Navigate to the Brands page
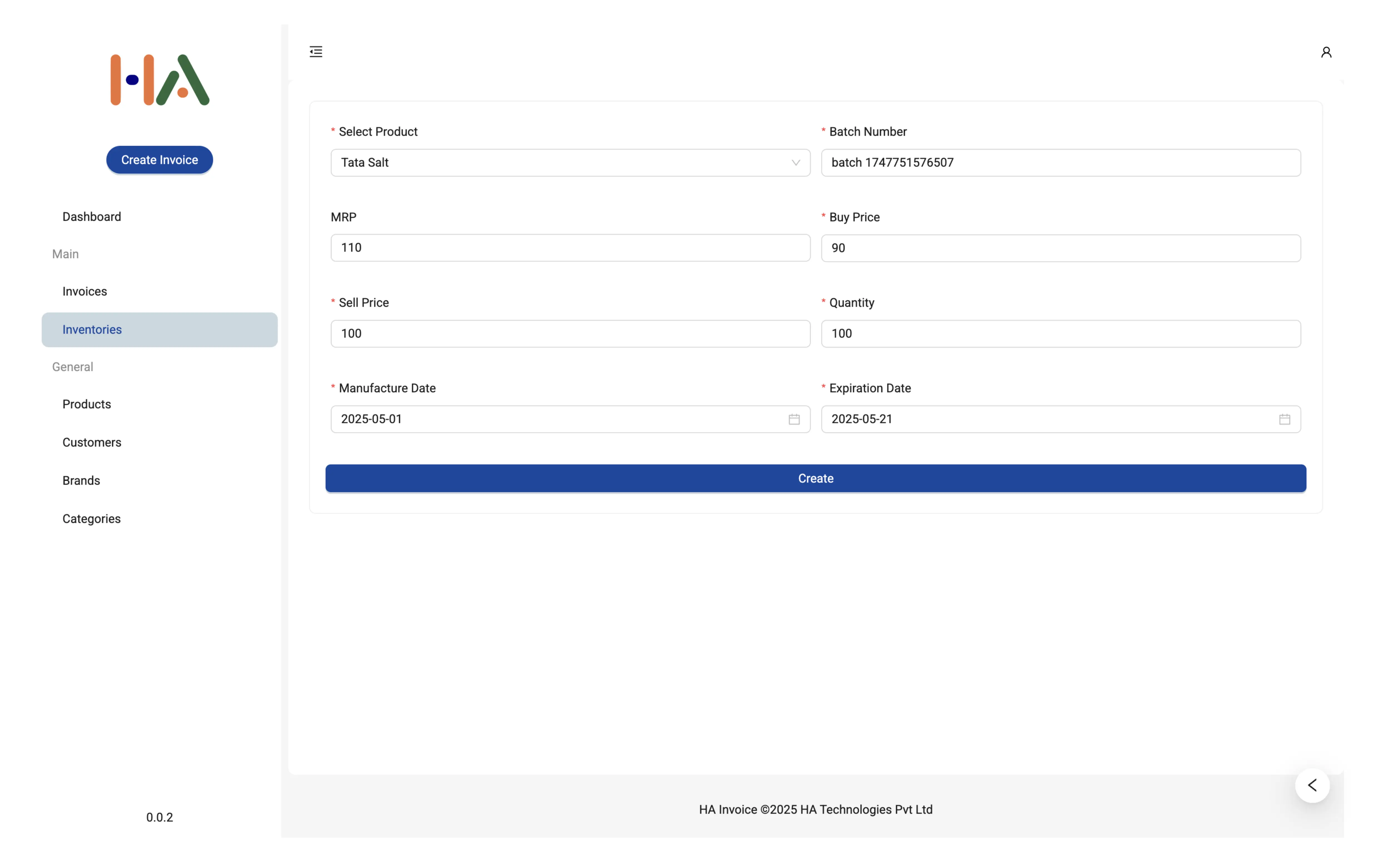1389x868 pixels. click(x=81, y=481)
